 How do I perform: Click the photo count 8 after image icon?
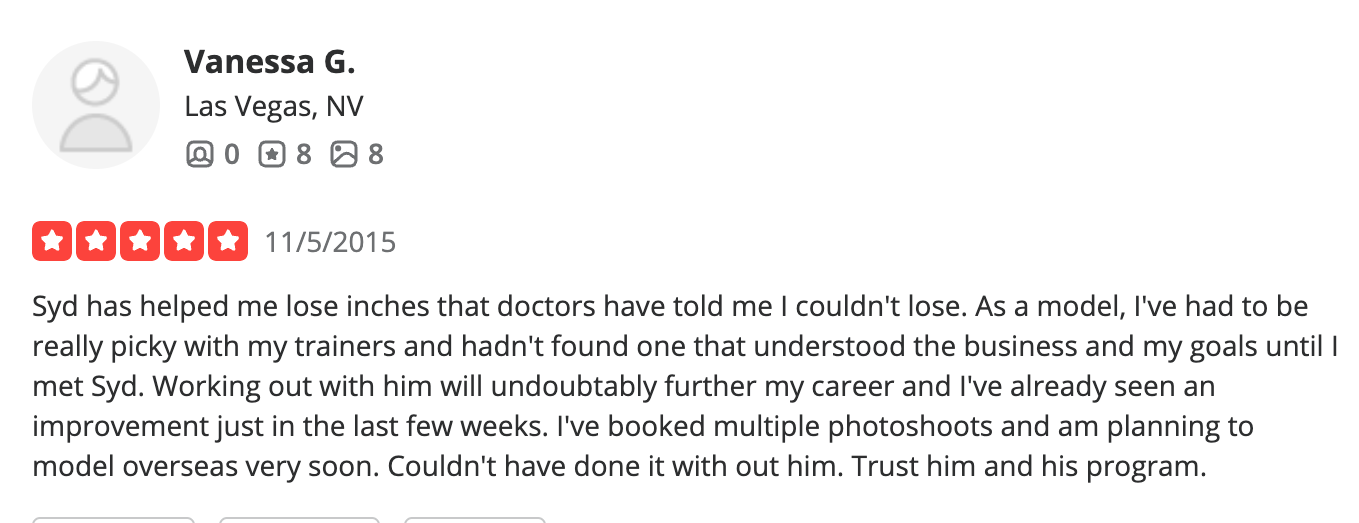[375, 154]
